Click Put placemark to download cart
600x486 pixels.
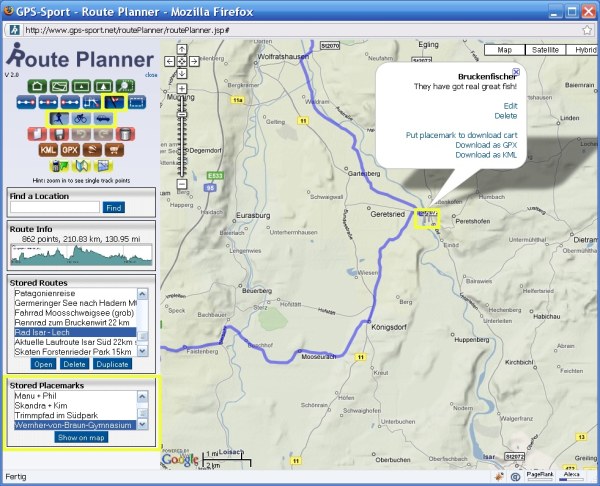coord(461,135)
